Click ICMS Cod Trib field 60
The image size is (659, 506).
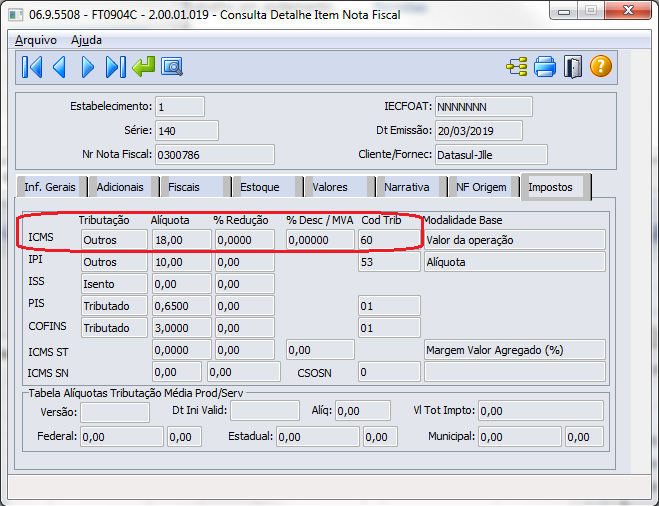(389, 240)
